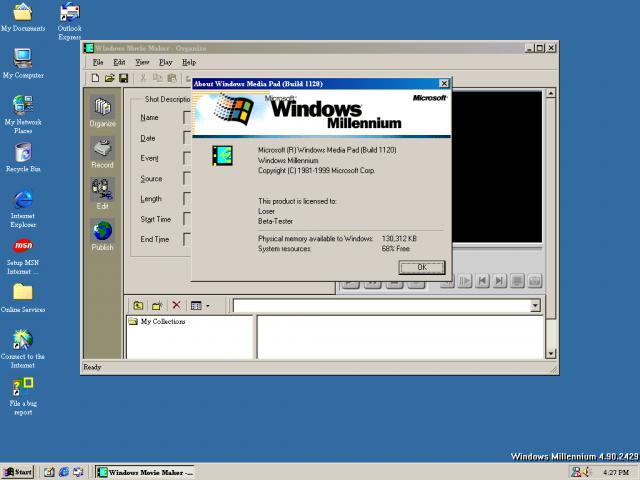Click Show Desktop quick launch icon
Viewport: 640px width, 480px height.
[x=49, y=472]
